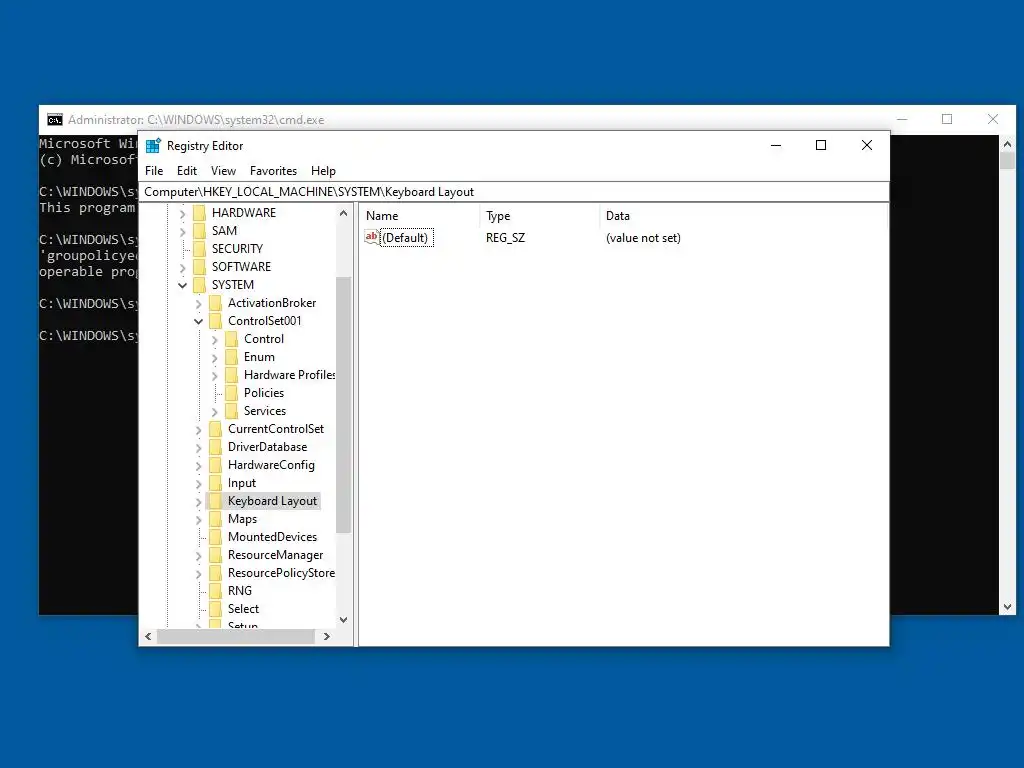Select the HARDWARE folder icon
This screenshot has height=768, width=1024.
tap(199, 213)
